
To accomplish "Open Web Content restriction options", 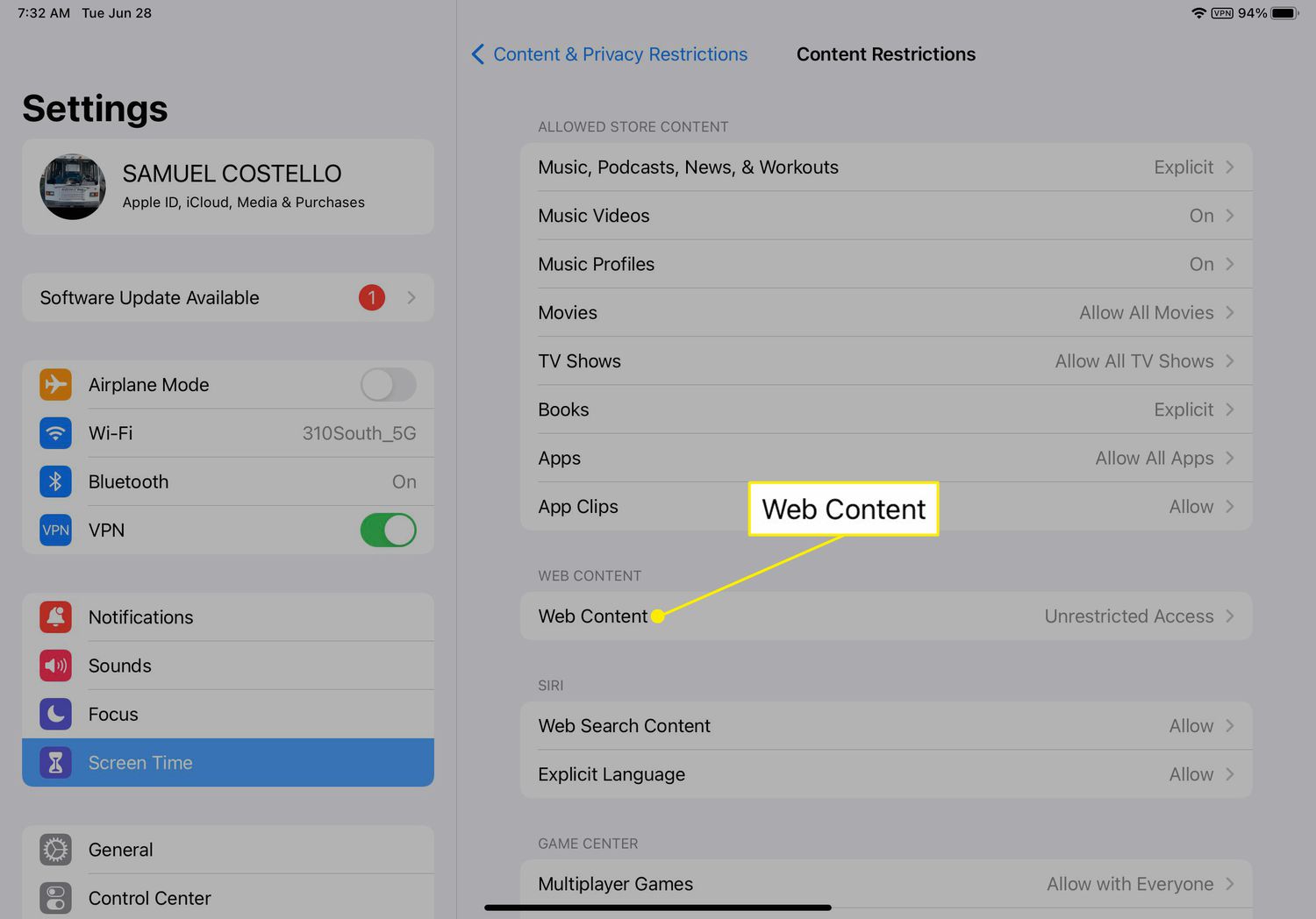I will [885, 616].
